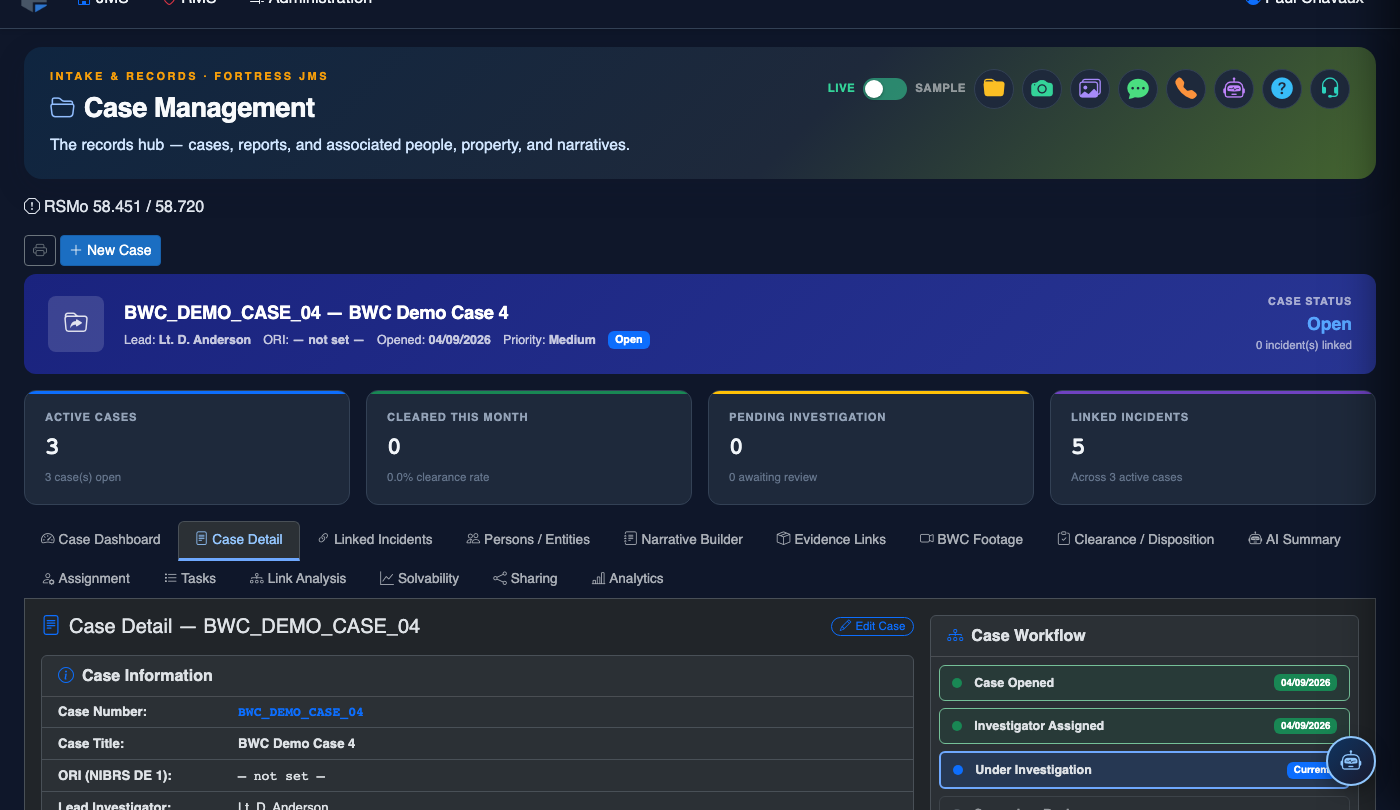
Task: Click the orange phone icon
Action: click(x=1186, y=89)
